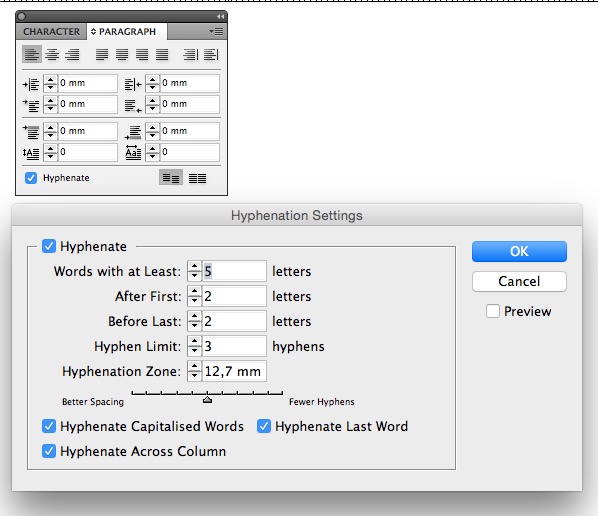The height and width of the screenshot is (516, 598).
Task: Toggle Hyphenate Capitalised Words checkbox
Action: coord(49,426)
